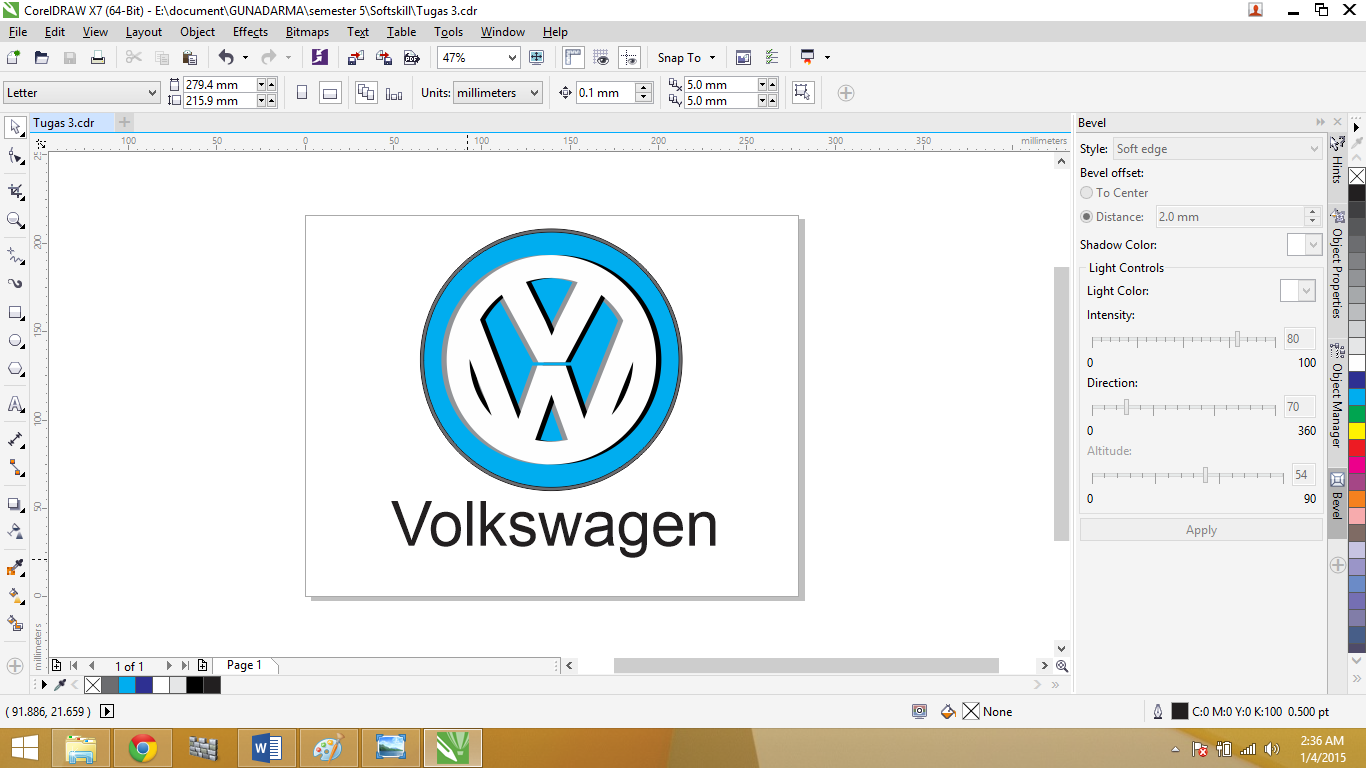
Task: Open the File menu
Action: (x=18, y=32)
